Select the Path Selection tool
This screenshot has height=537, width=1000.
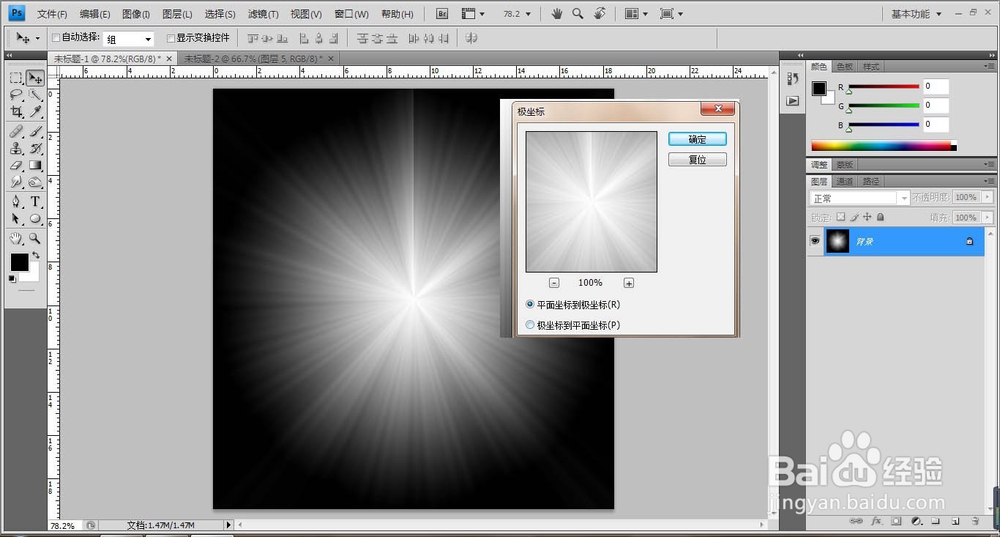coord(16,219)
